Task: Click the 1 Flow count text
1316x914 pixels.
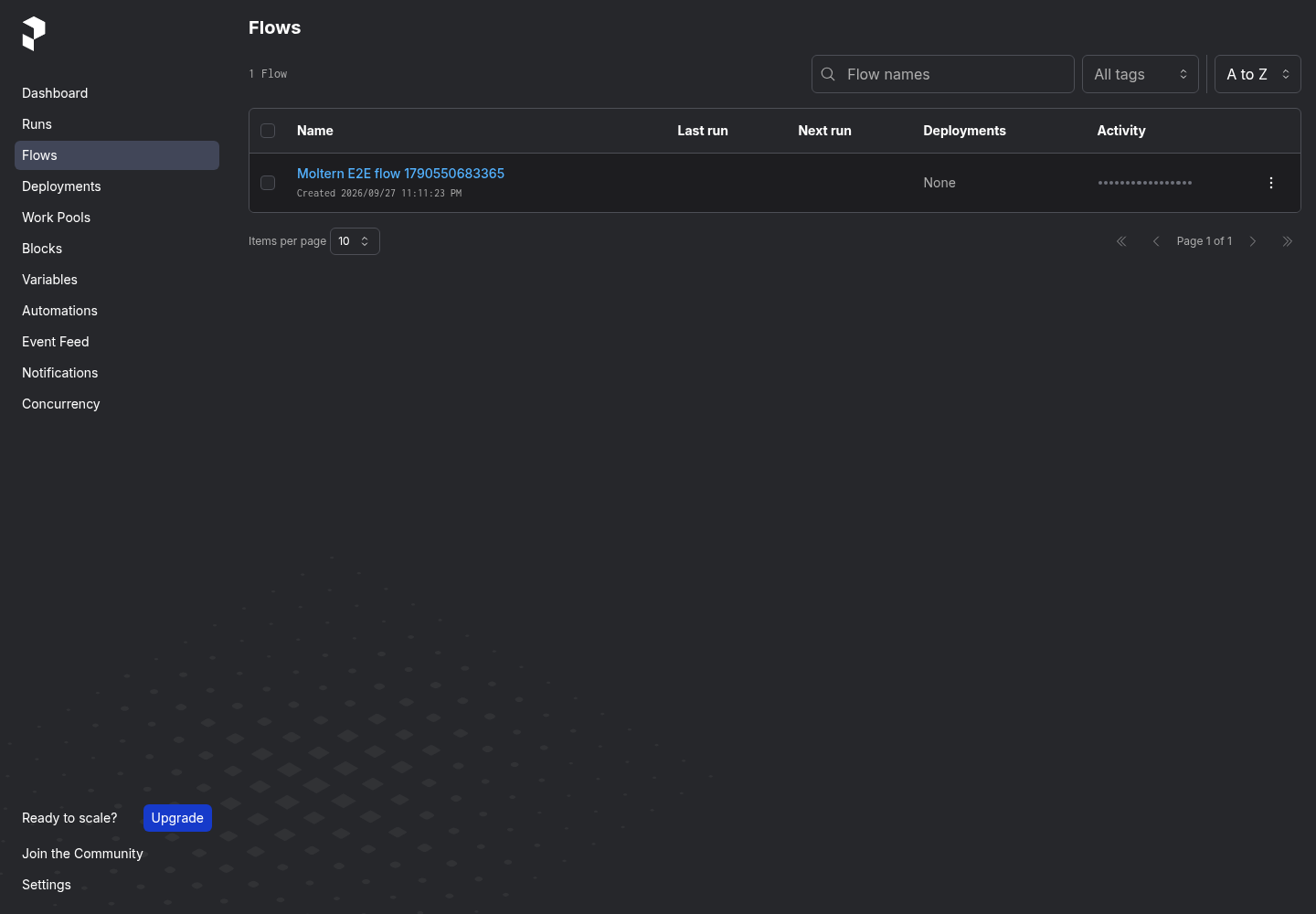Action: [x=268, y=74]
